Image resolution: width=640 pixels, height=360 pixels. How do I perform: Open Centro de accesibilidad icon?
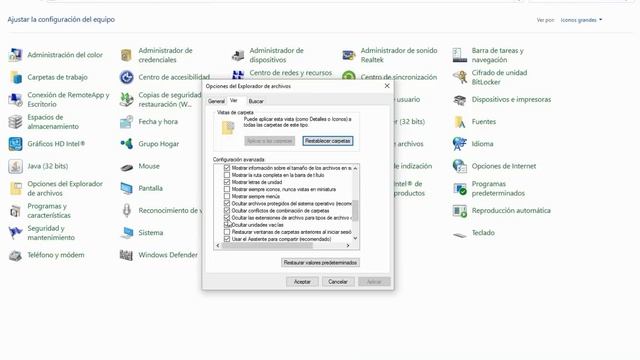point(127,77)
